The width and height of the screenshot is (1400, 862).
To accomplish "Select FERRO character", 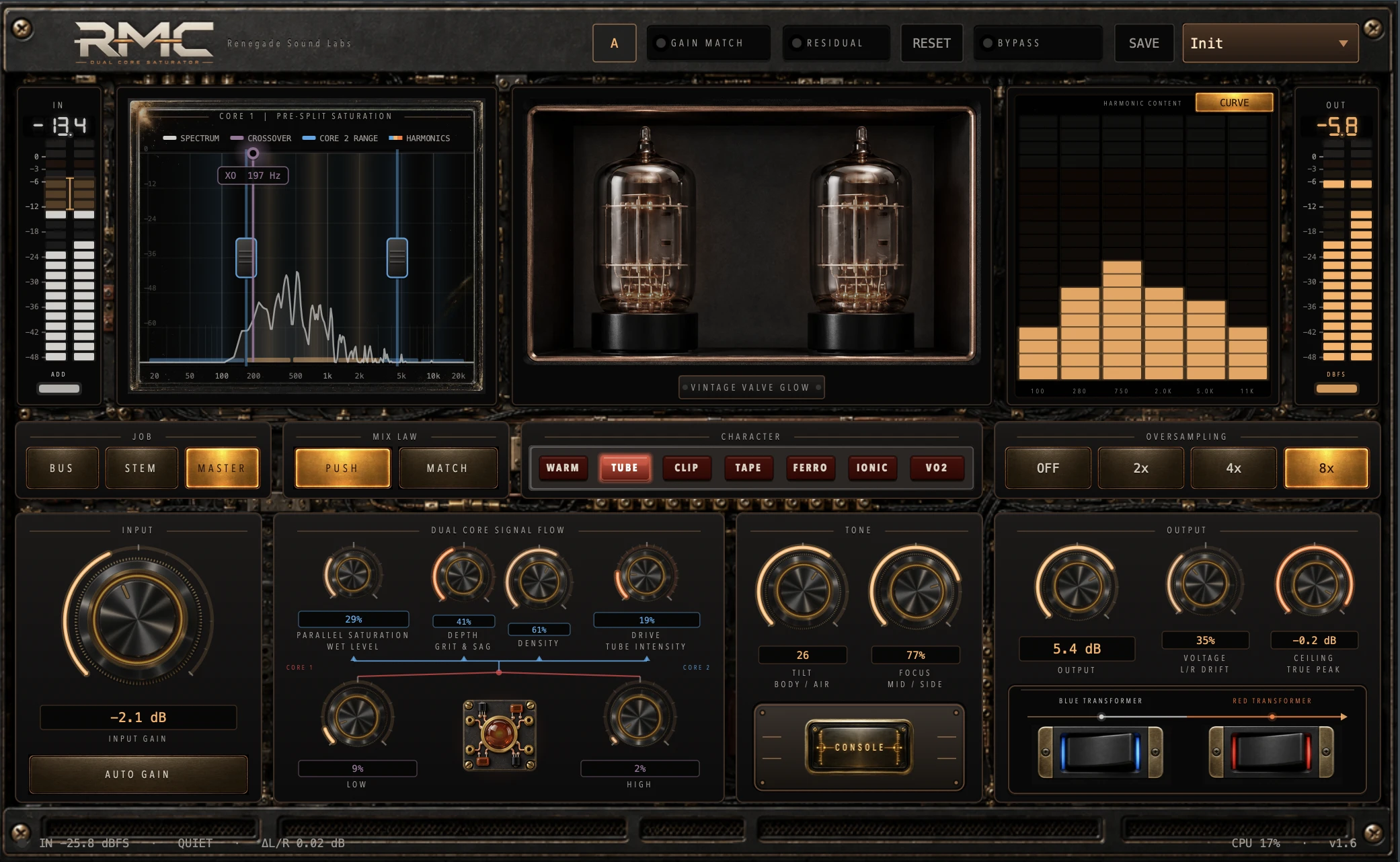I will 810,467.
